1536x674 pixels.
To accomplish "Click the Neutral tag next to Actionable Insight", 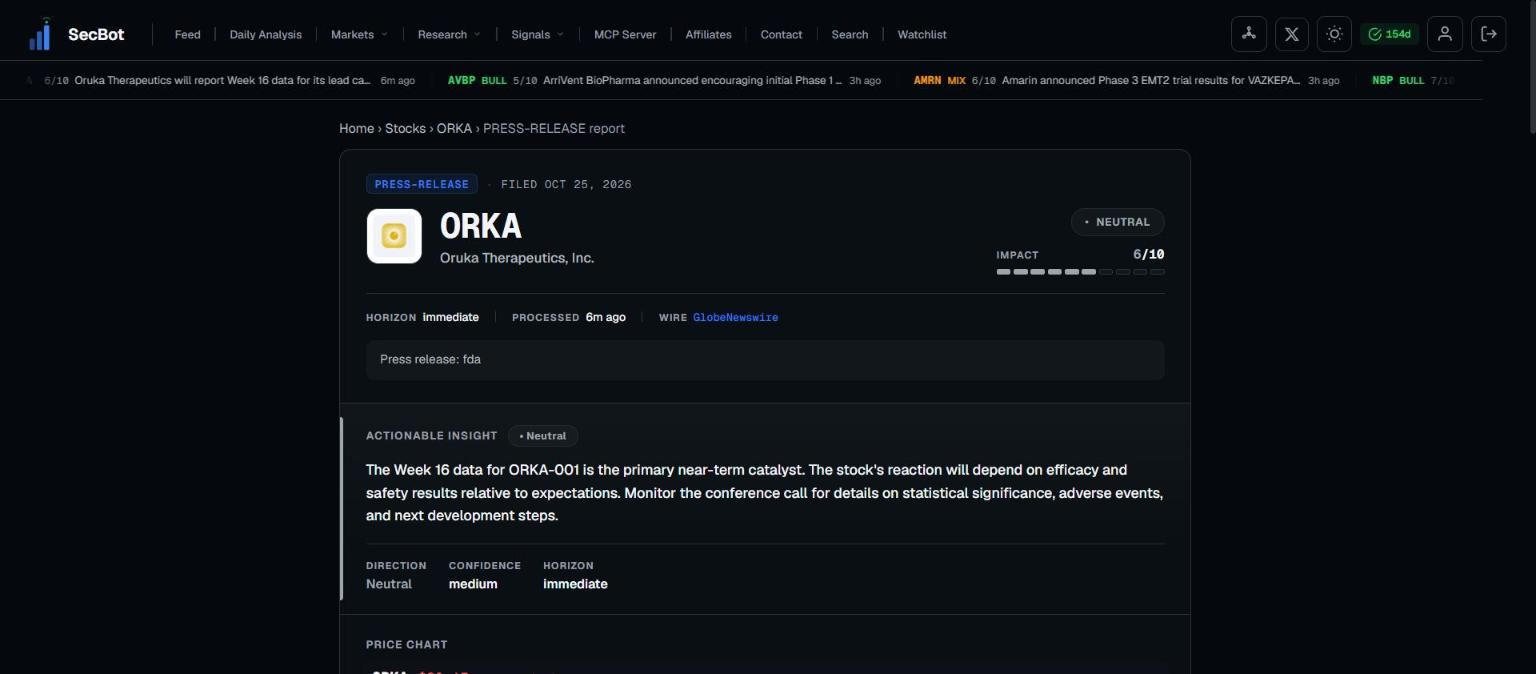I will point(543,436).
